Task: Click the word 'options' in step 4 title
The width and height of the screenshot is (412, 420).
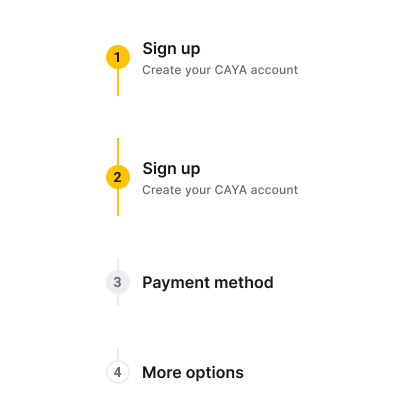Action: pos(215,373)
